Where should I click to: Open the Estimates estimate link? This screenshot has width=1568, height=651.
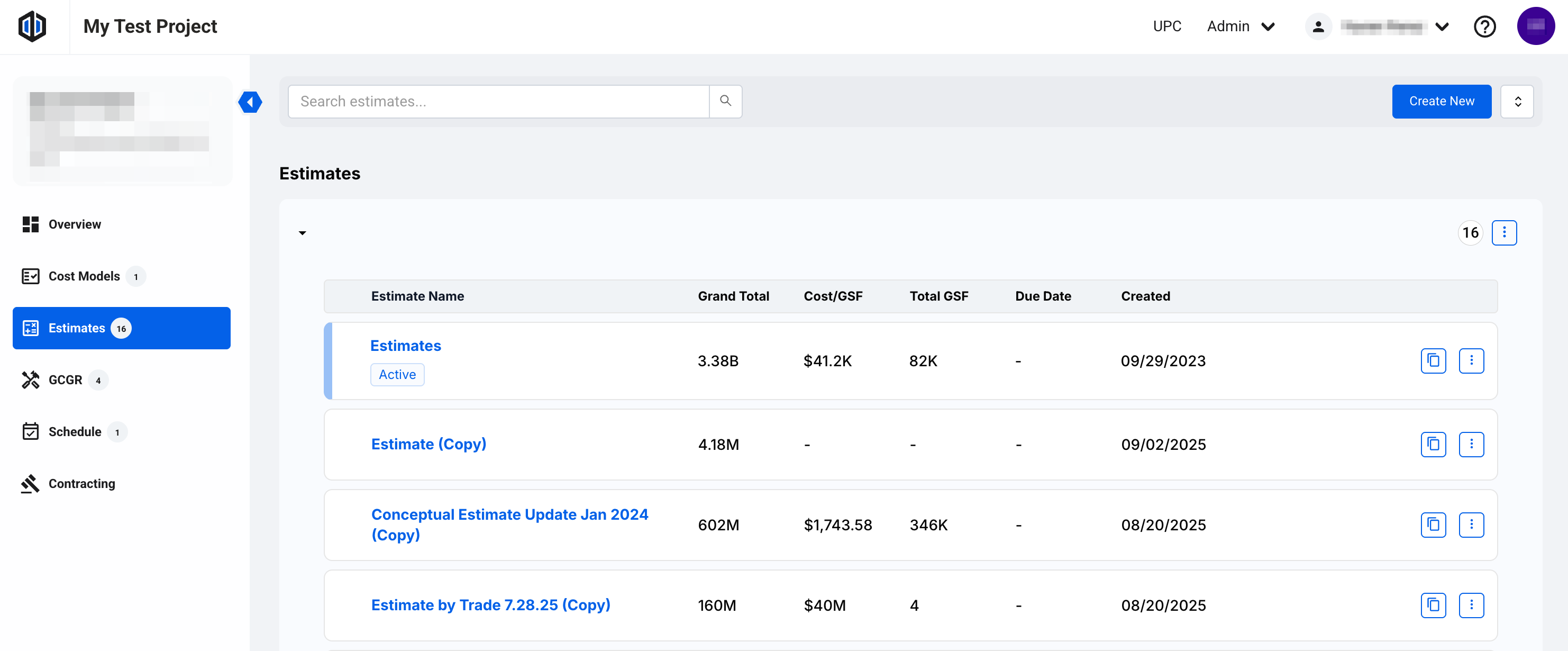(405, 346)
